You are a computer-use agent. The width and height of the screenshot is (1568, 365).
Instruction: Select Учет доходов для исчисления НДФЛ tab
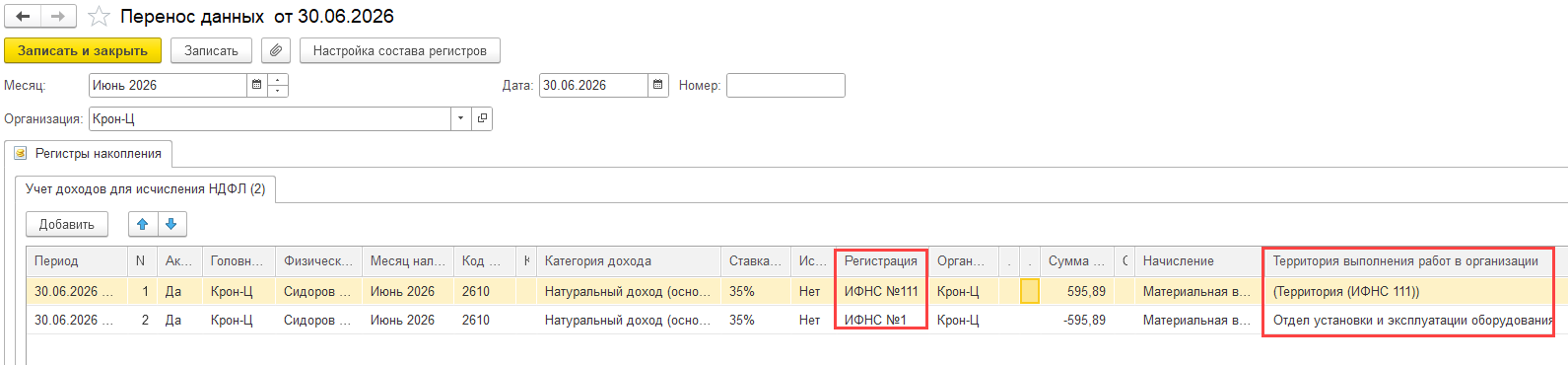pyautogui.click(x=145, y=188)
